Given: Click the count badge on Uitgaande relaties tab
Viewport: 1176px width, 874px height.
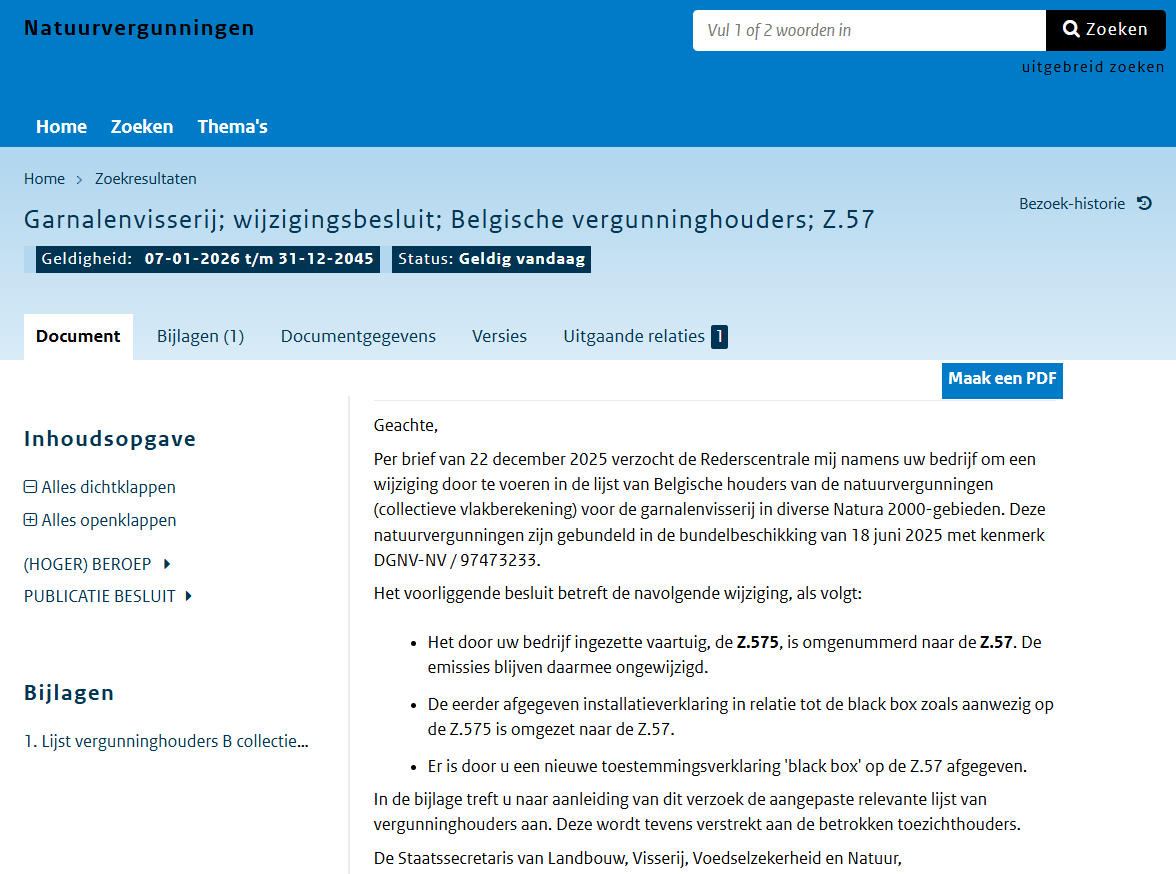Looking at the screenshot, I should pyautogui.click(x=719, y=337).
